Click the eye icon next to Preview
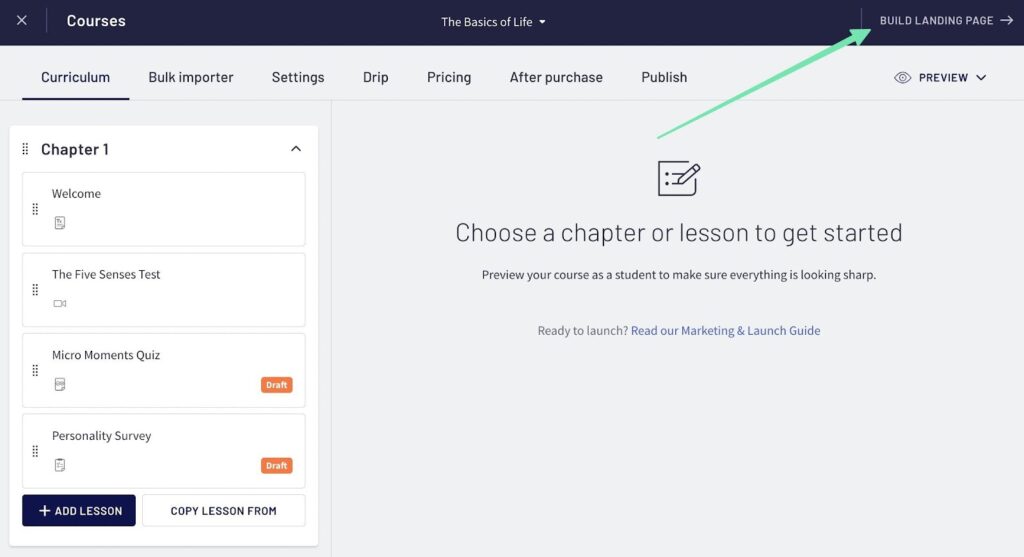Viewport: 1024px width, 557px height. pyautogui.click(x=902, y=78)
